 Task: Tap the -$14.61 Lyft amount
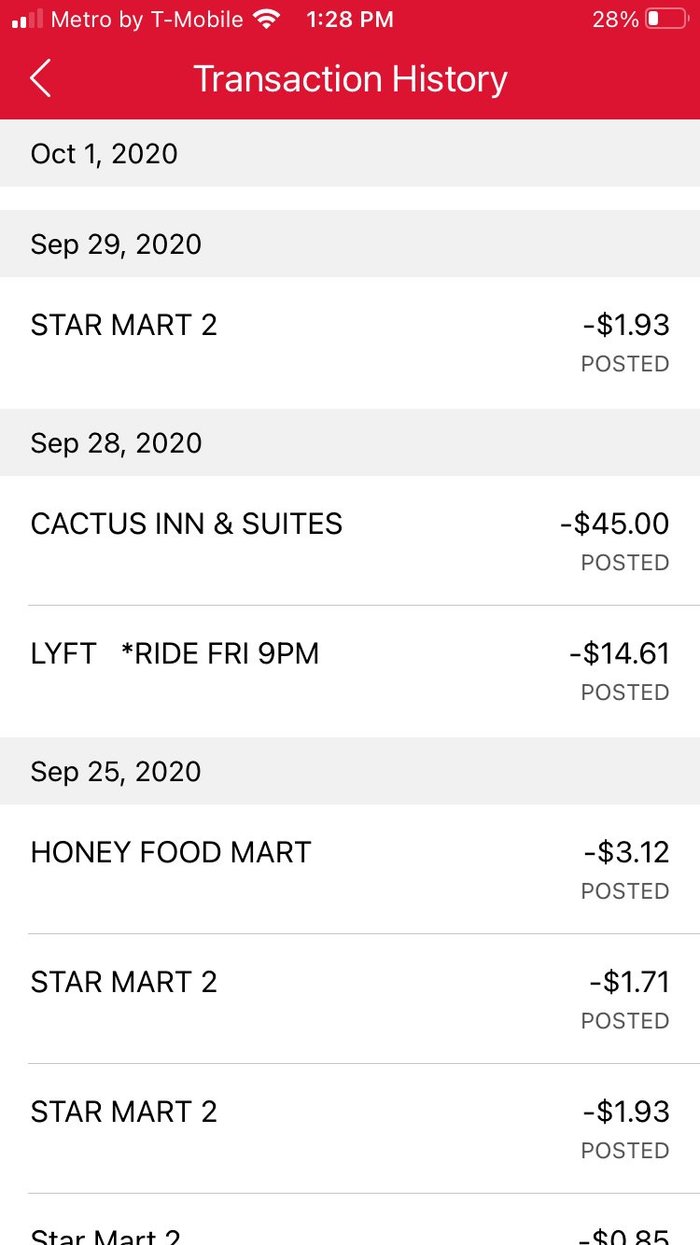coord(619,654)
